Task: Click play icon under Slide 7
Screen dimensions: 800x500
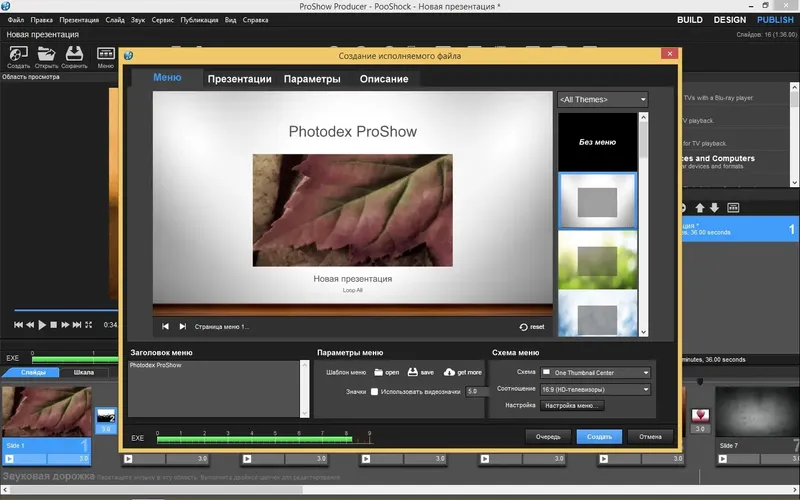Action: point(722,459)
